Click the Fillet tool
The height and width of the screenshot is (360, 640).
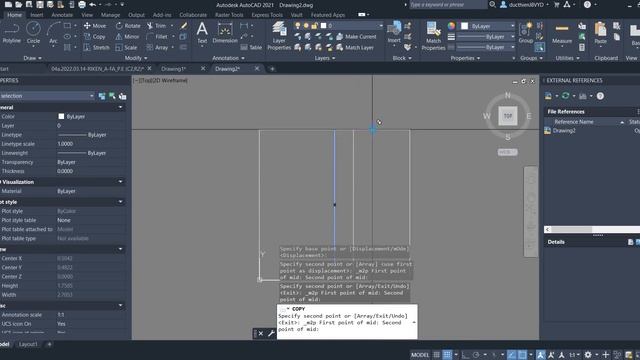[157, 37]
